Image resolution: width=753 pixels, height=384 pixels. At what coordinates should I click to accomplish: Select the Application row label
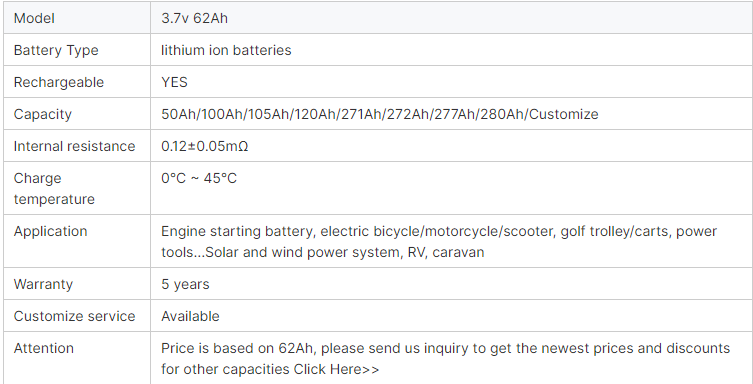coord(50,231)
